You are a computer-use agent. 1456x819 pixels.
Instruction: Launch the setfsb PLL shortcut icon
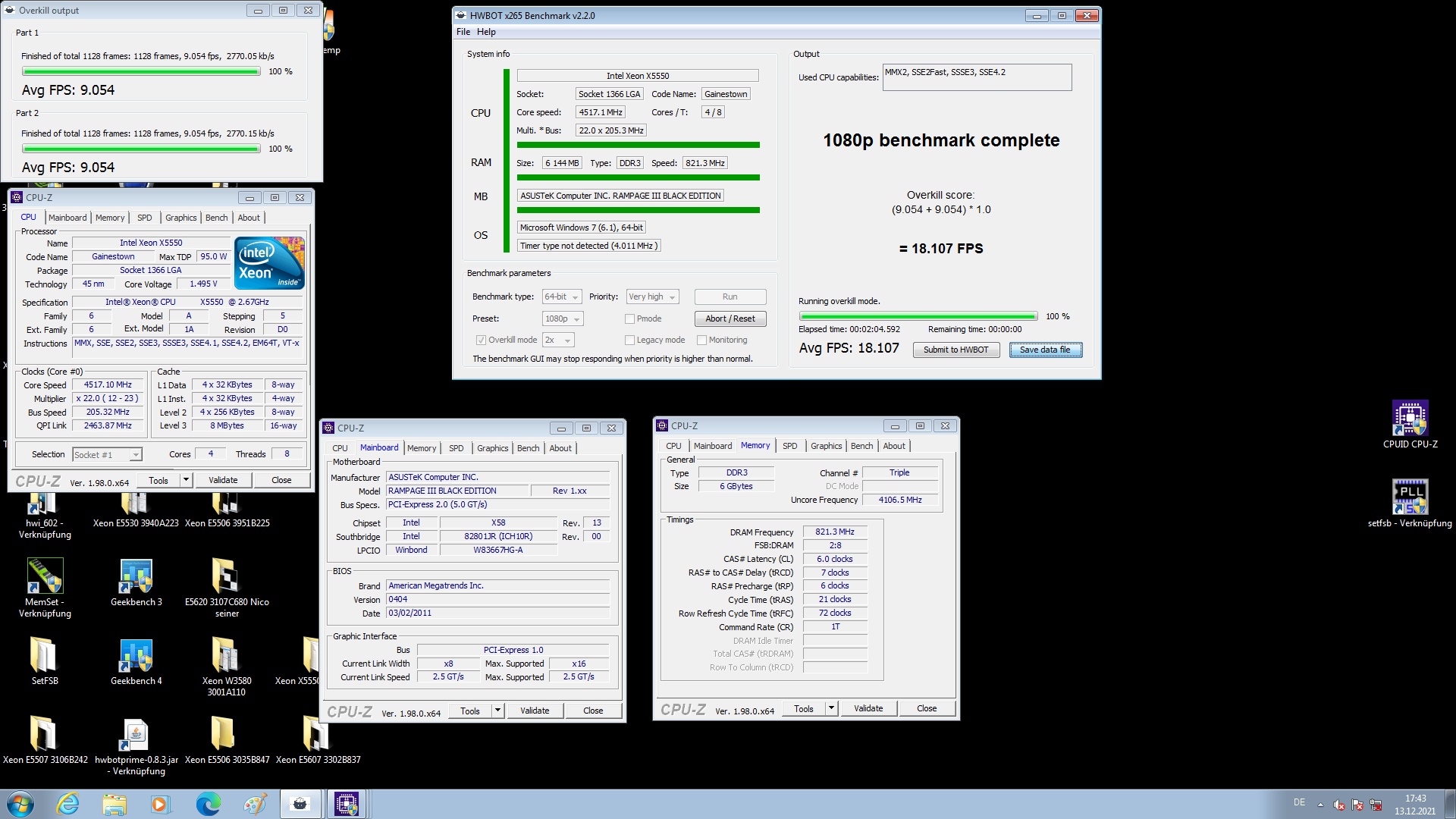point(1410,504)
